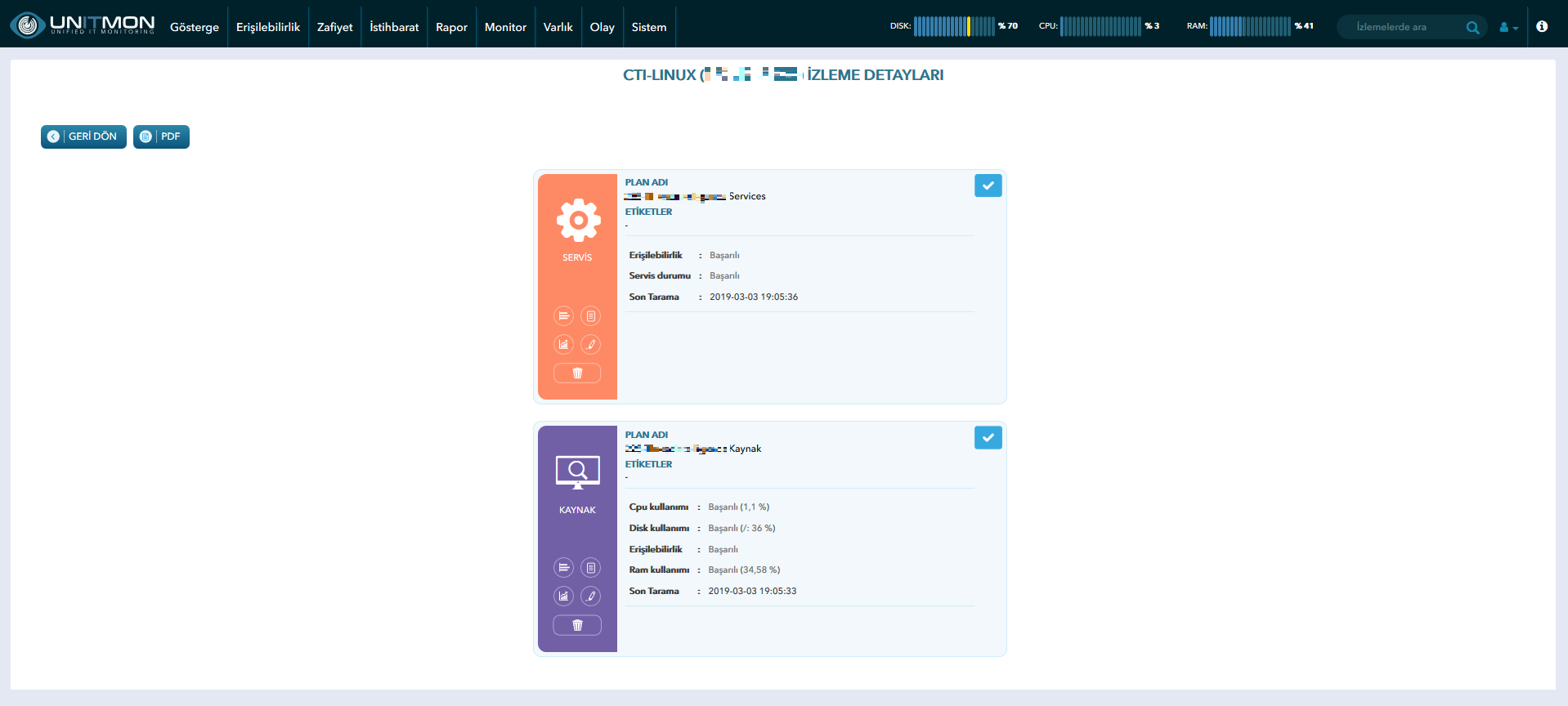
Task: Open the Sistem menu
Action: point(649,27)
